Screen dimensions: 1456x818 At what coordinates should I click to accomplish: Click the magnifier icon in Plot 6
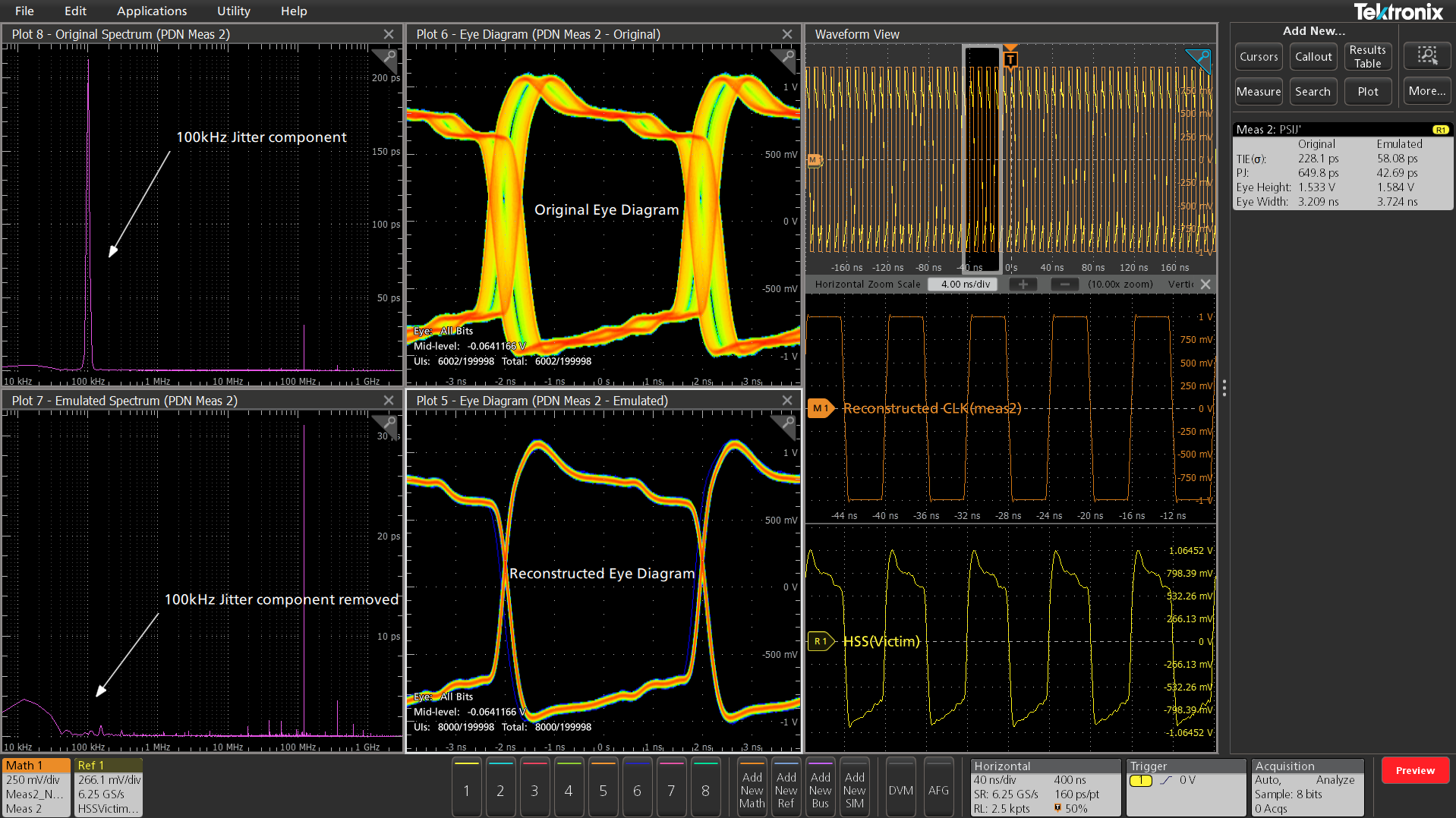click(786, 58)
